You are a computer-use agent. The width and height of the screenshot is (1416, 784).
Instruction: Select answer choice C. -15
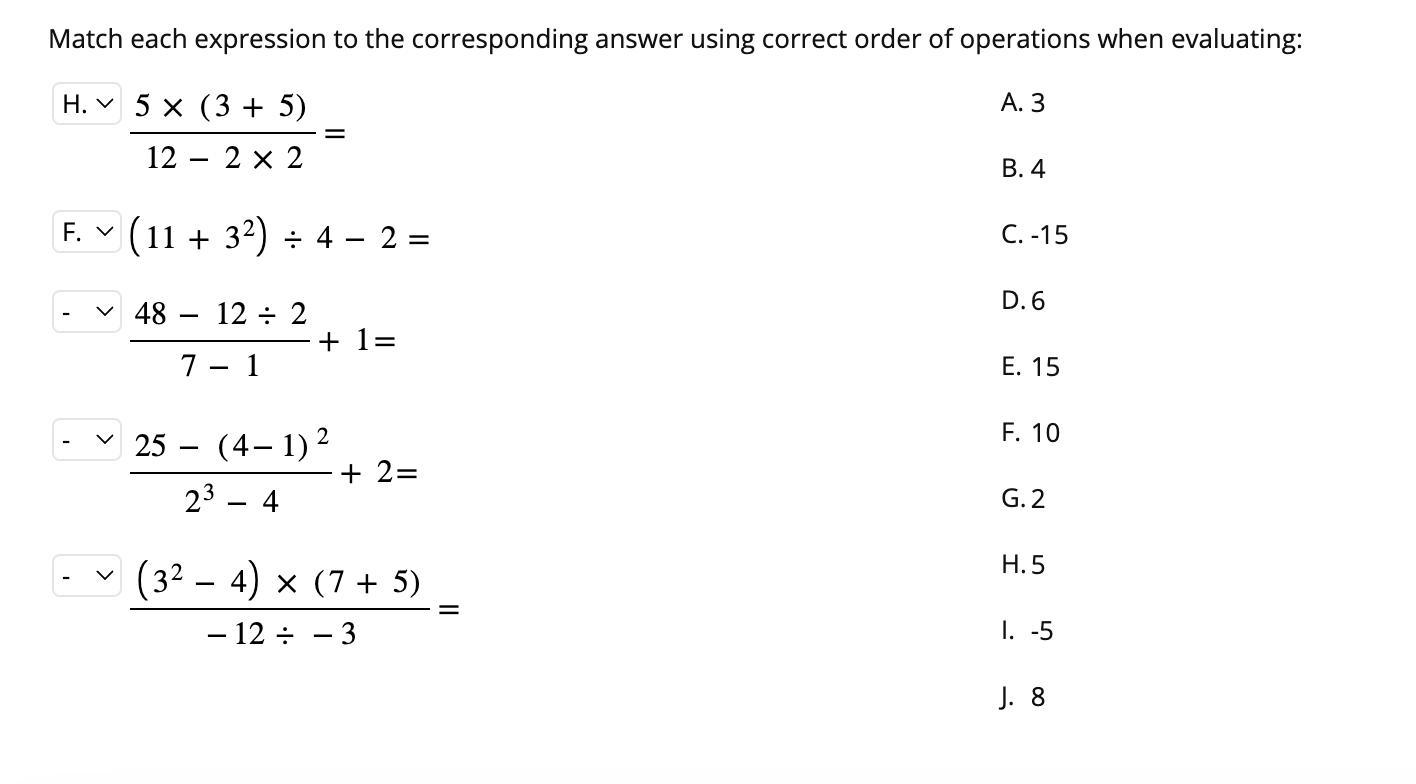point(1033,235)
